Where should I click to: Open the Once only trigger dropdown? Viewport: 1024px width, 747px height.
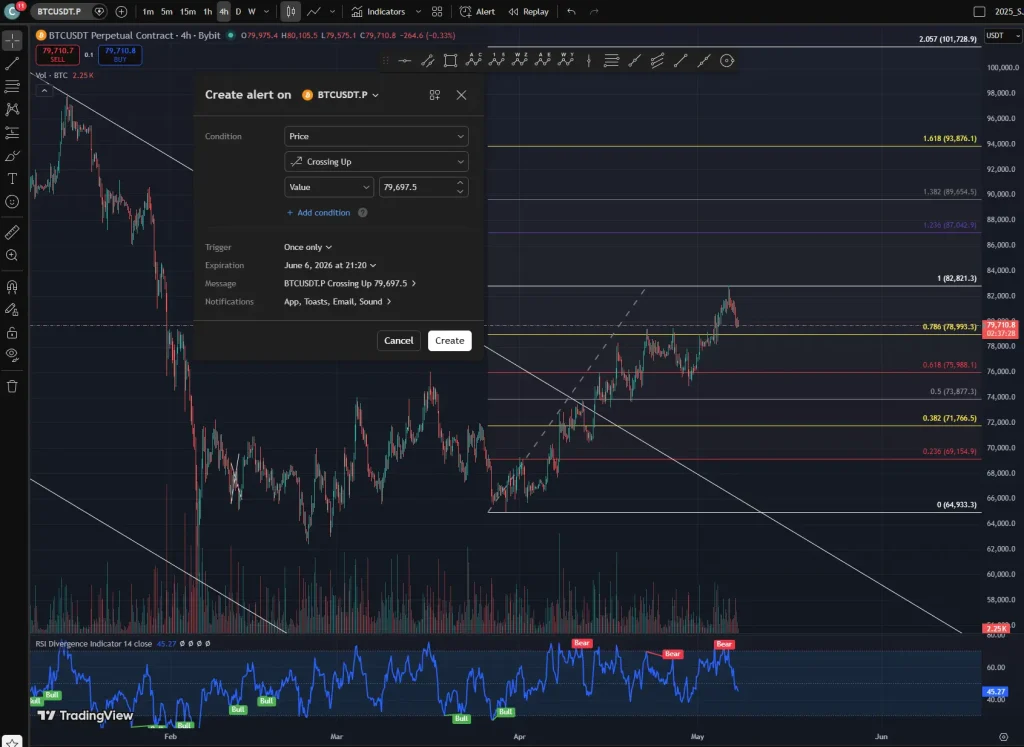(x=308, y=247)
